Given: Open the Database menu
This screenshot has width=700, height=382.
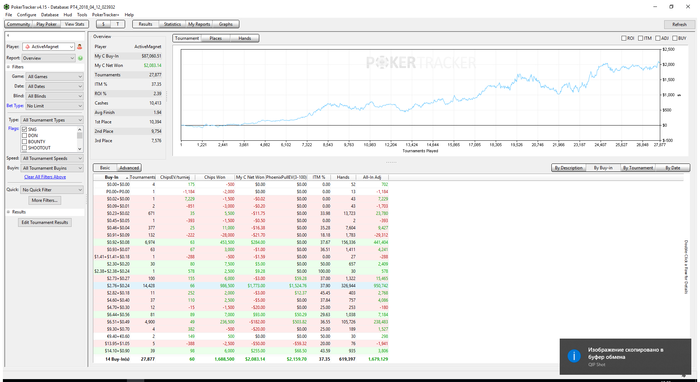Looking at the screenshot, I should [50, 15].
